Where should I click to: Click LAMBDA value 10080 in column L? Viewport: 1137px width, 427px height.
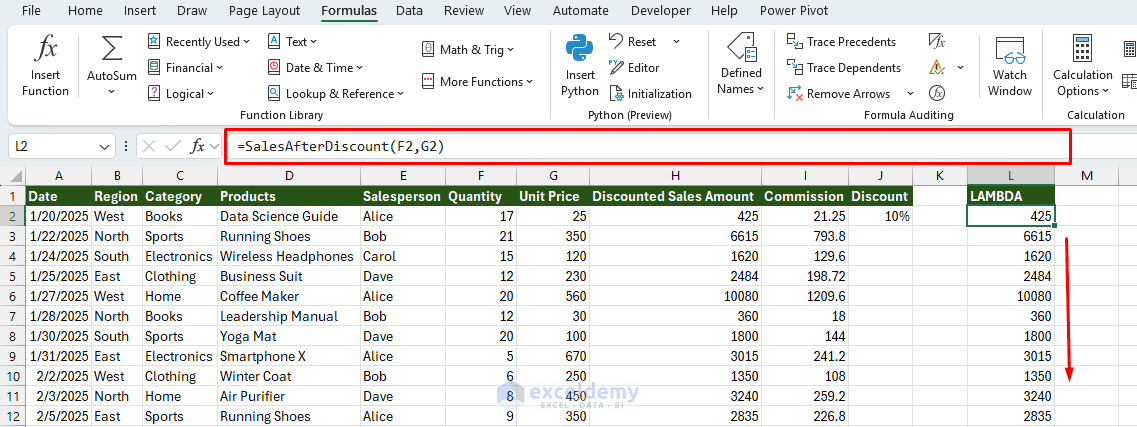(x=1011, y=297)
